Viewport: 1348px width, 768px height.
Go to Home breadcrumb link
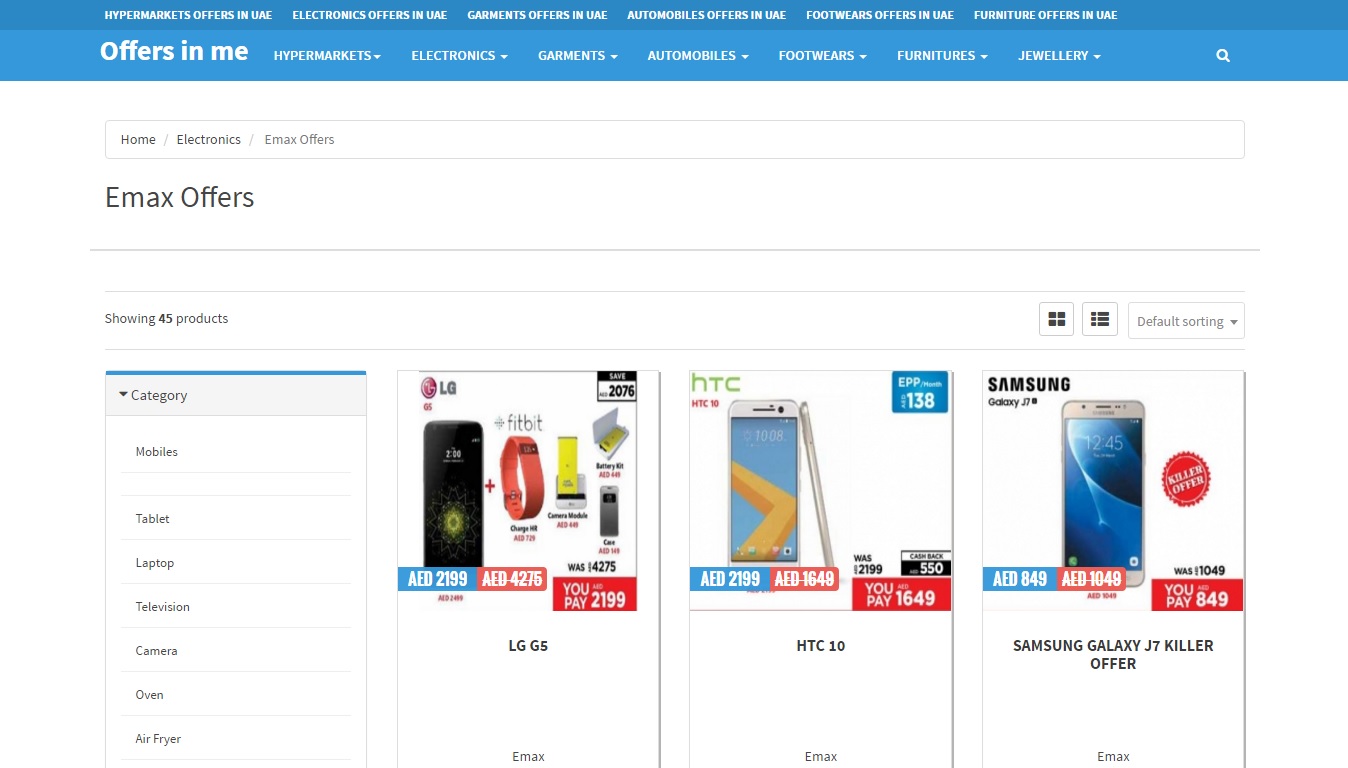point(138,140)
